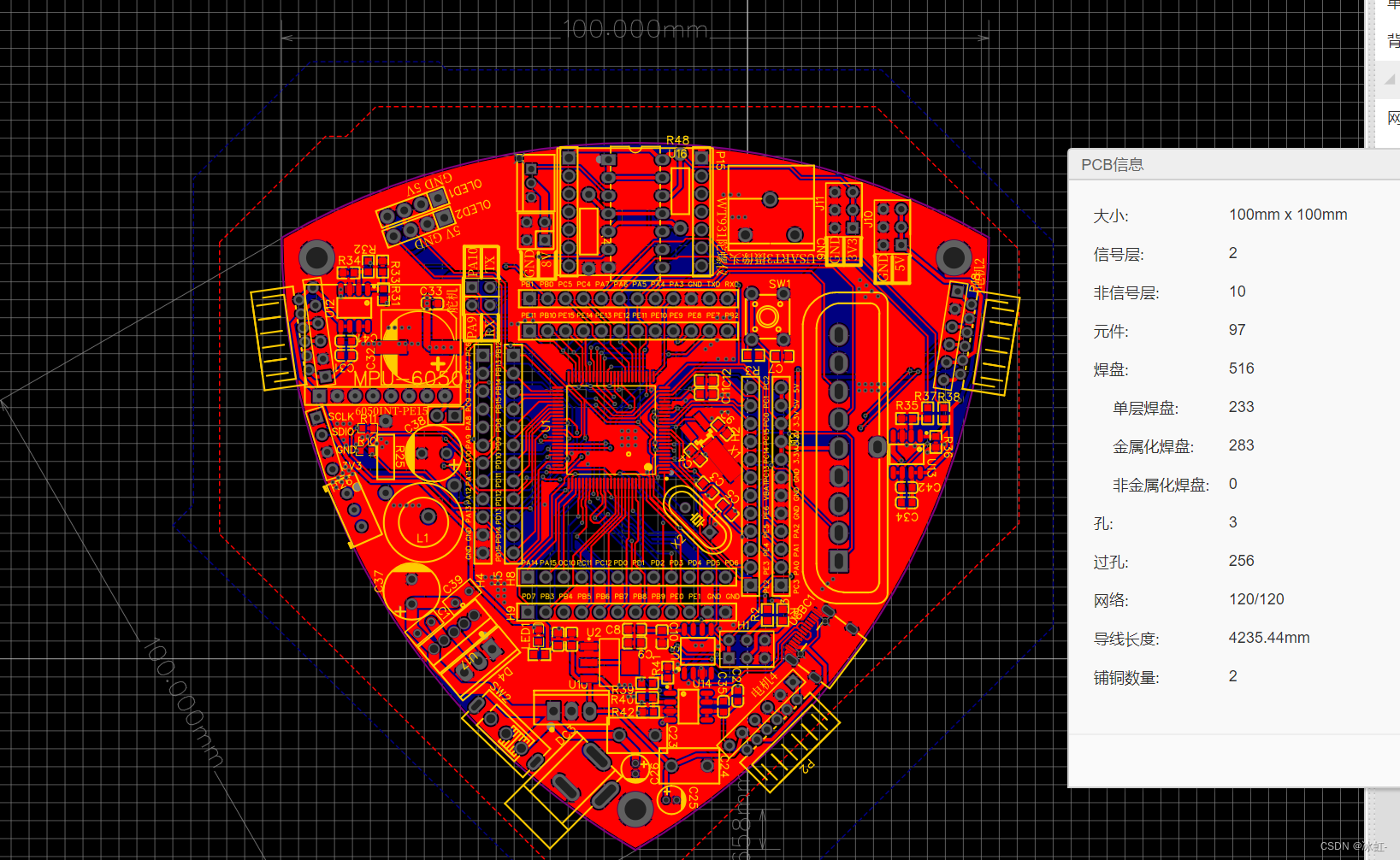
Task: Click the 孔 label in PCB info
Action: [1104, 523]
